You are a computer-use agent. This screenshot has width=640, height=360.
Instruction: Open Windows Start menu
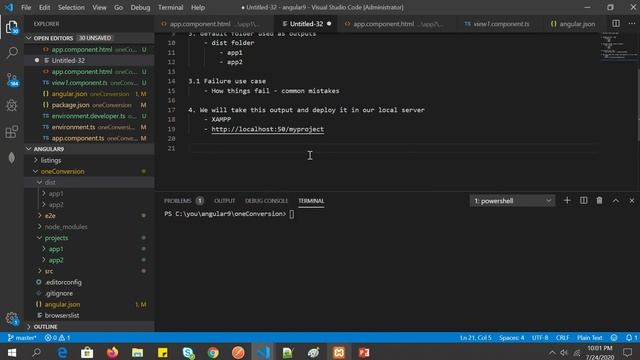12,352
